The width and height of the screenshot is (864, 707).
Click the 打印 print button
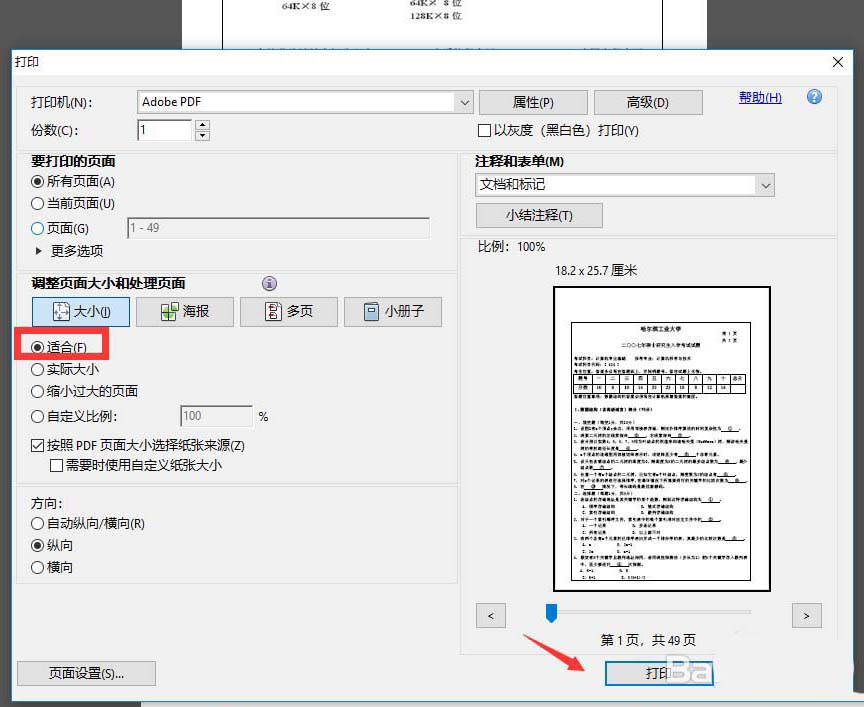[x=659, y=673]
